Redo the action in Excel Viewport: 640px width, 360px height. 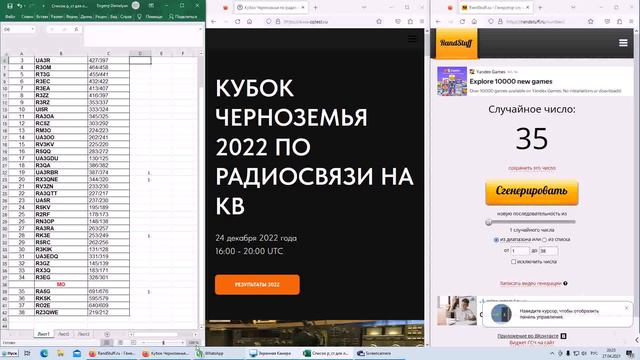pos(31,6)
